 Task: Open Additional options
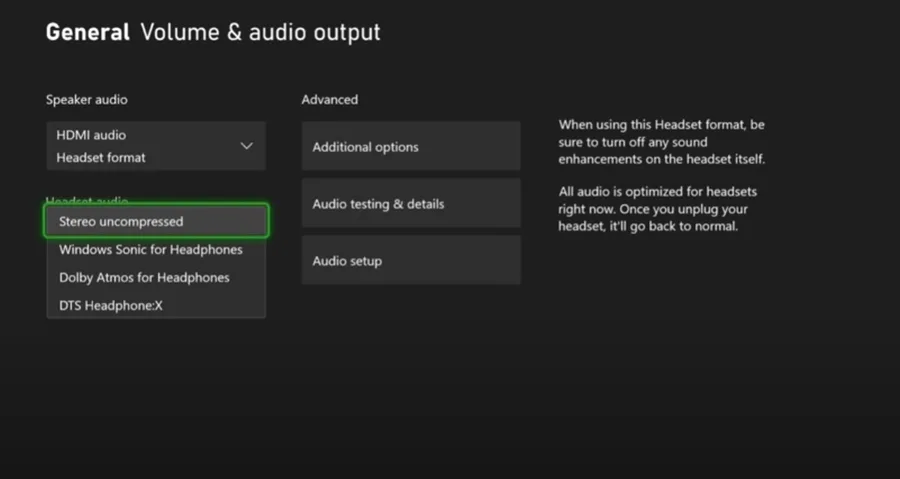point(410,147)
